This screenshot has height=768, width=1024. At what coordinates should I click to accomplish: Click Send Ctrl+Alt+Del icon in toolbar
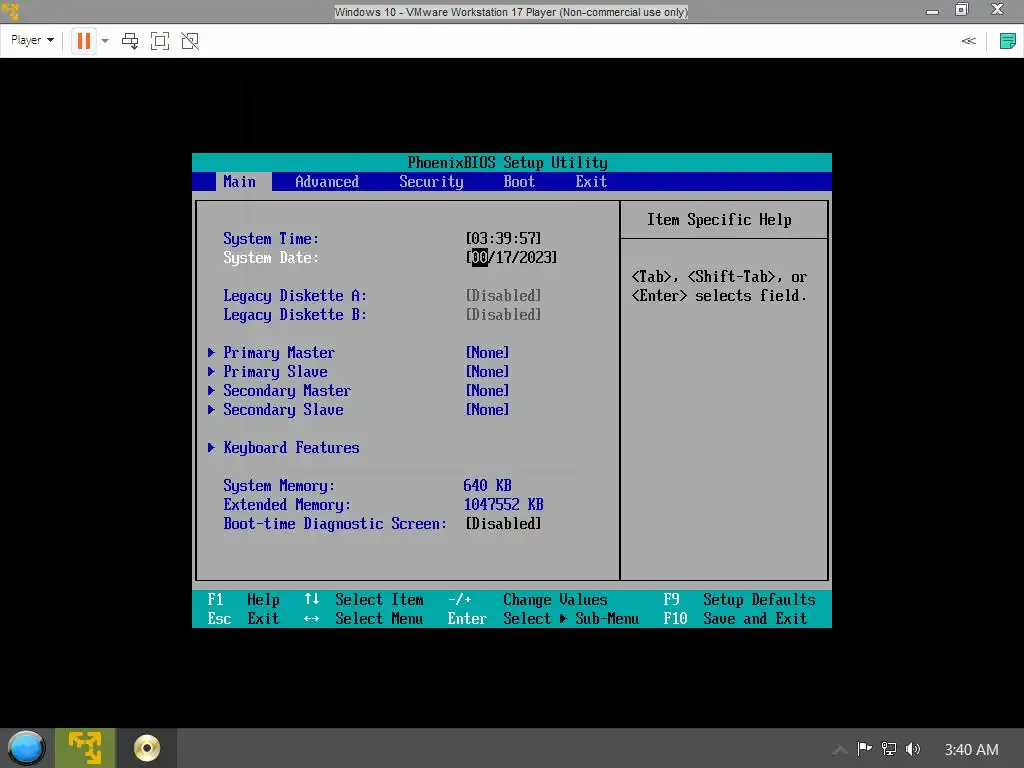[x=130, y=41]
